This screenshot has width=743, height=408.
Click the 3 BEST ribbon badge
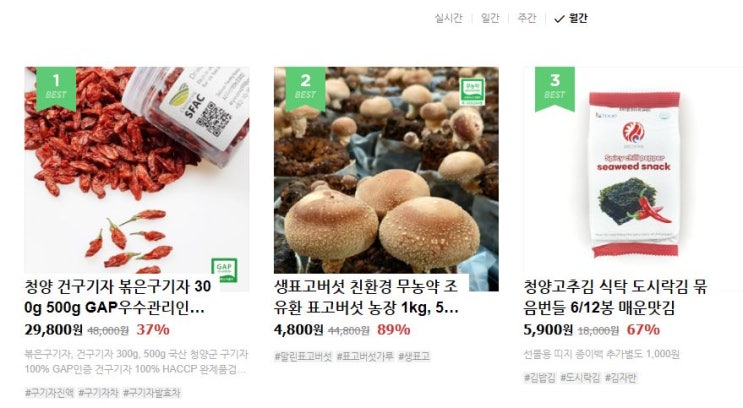click(x=554, y=89)
